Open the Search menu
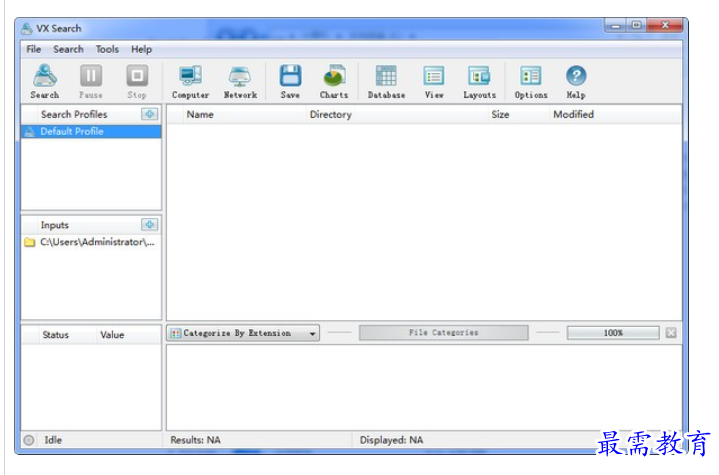 tap(68, 49)
